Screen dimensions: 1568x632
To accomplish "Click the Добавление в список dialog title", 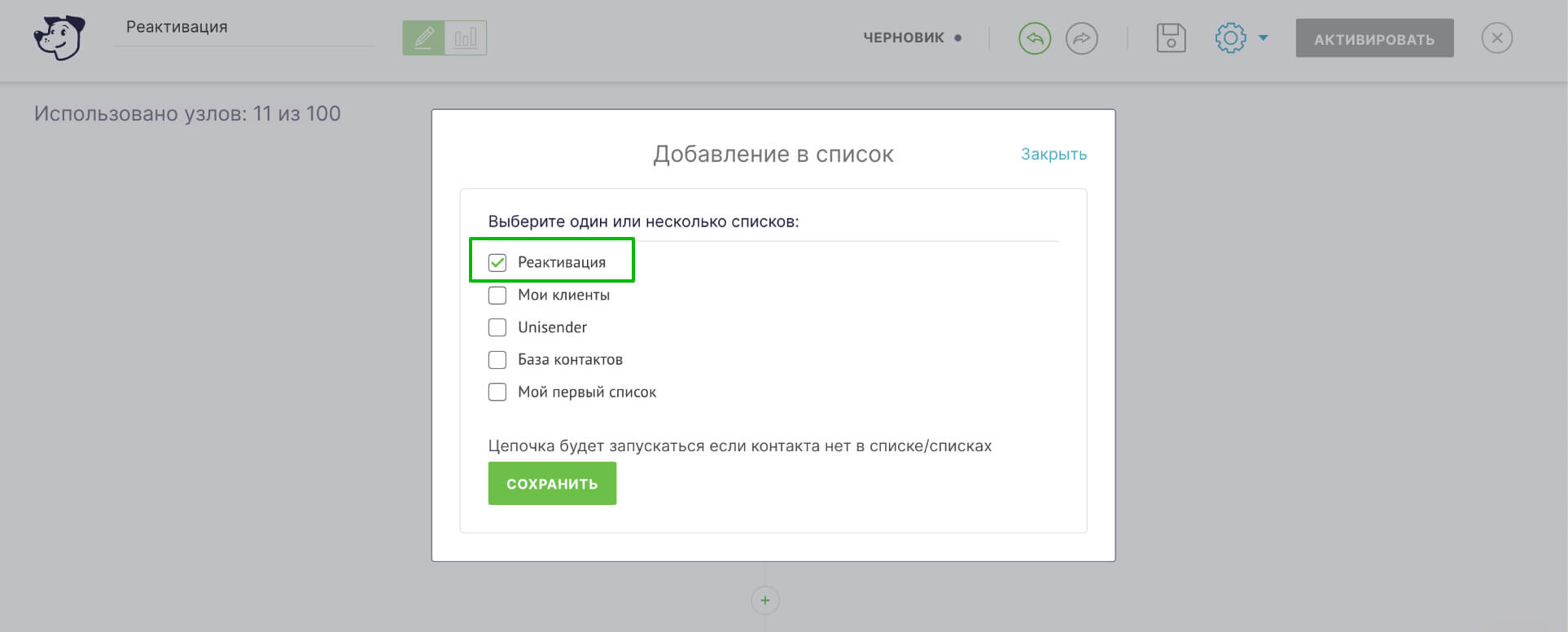I will tap(773, 154).
